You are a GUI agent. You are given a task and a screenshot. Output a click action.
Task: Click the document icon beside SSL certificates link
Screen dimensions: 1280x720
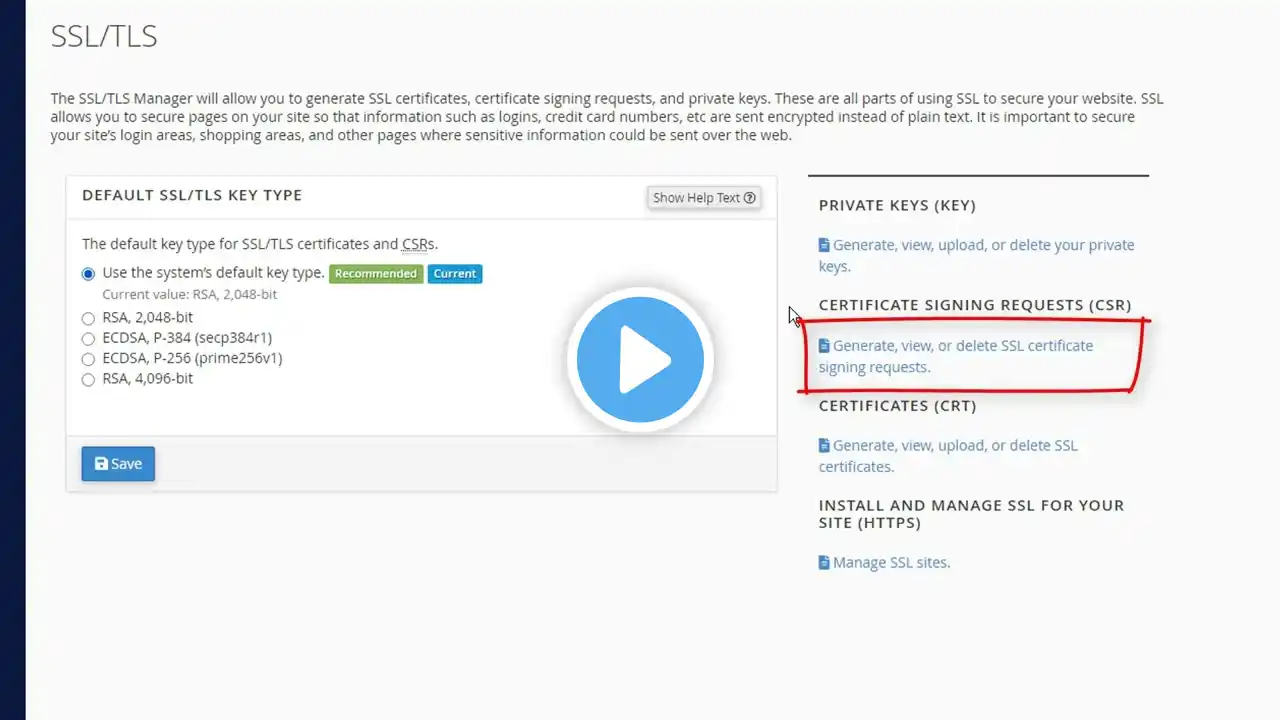(x=824, y=445)
